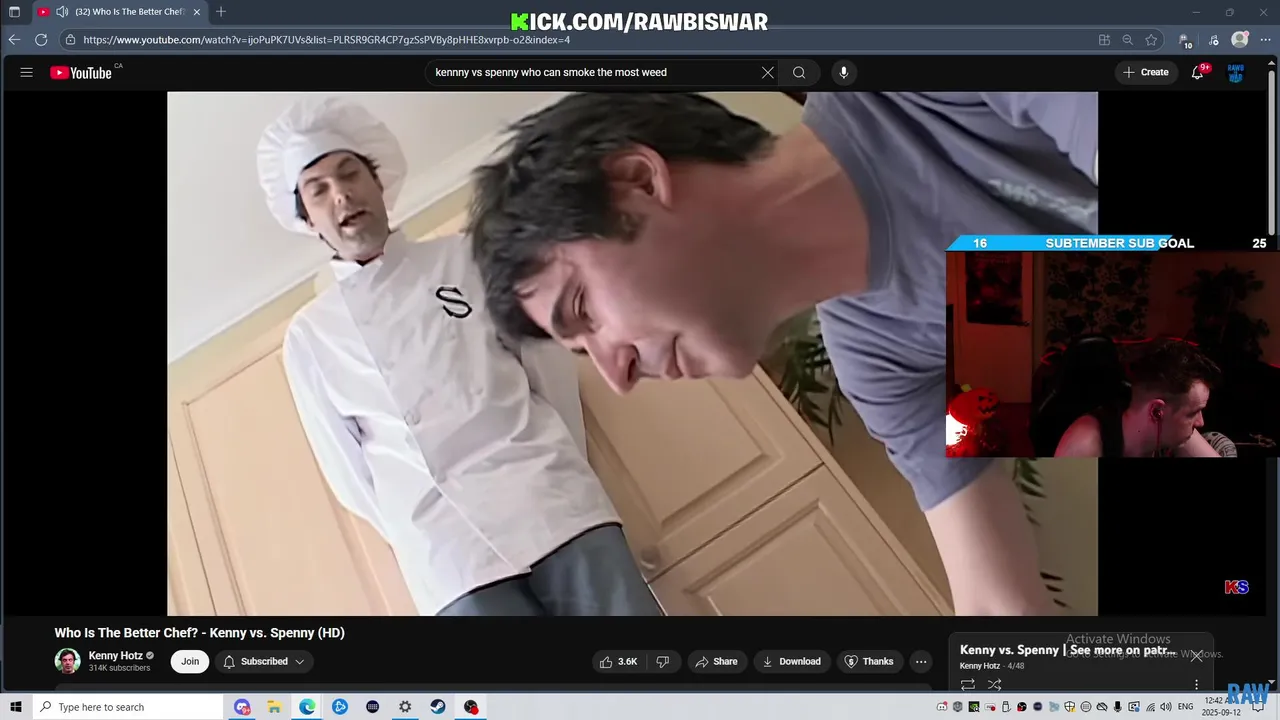This screenshot has height=720, width=1280.
Task: Open the system tray volume icon
Action: point(1166,707)
